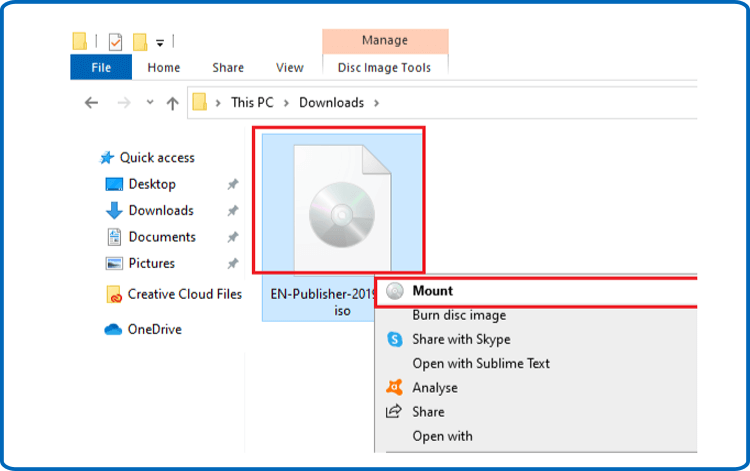The image size is (750, 471).
Task: Click the pin icon beside Documents
Action: click(232, 237)
